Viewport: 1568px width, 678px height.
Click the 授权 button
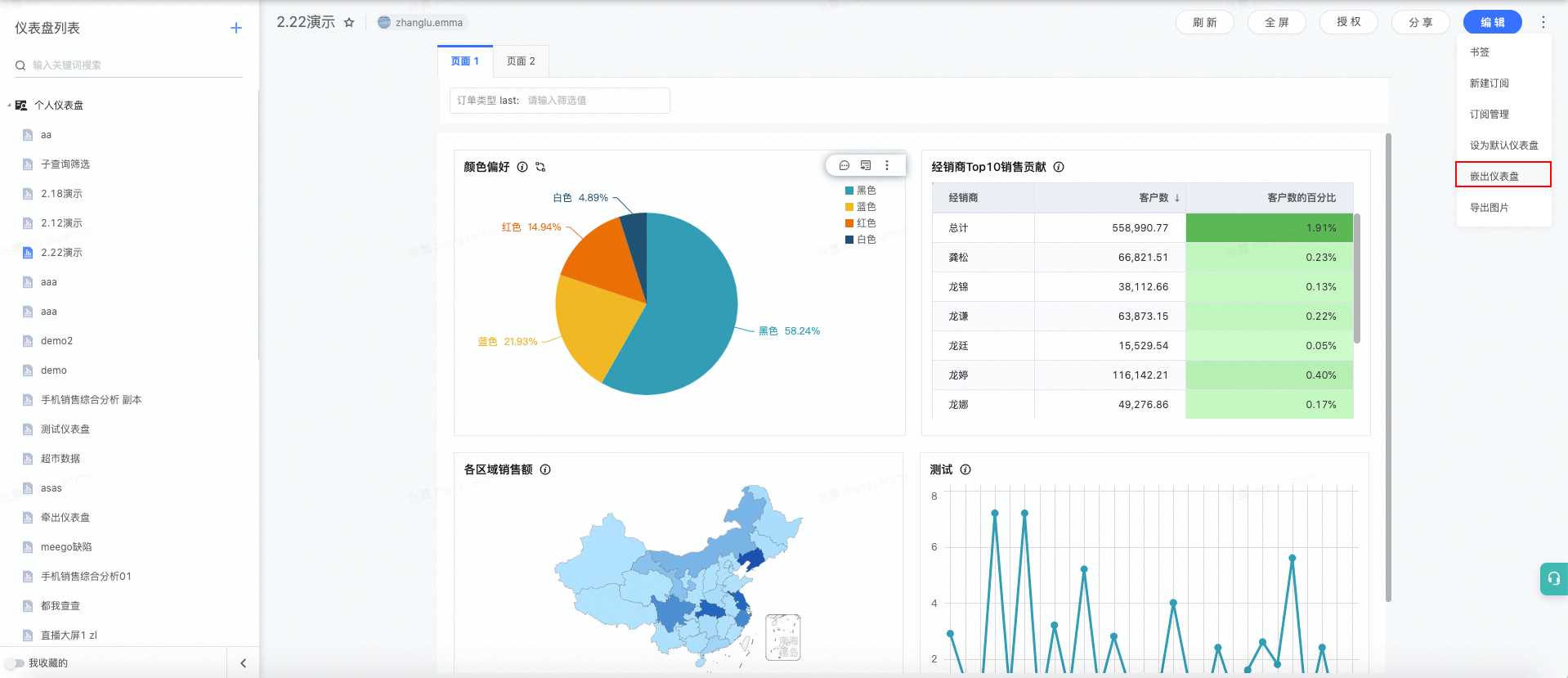click(1349, 22)
